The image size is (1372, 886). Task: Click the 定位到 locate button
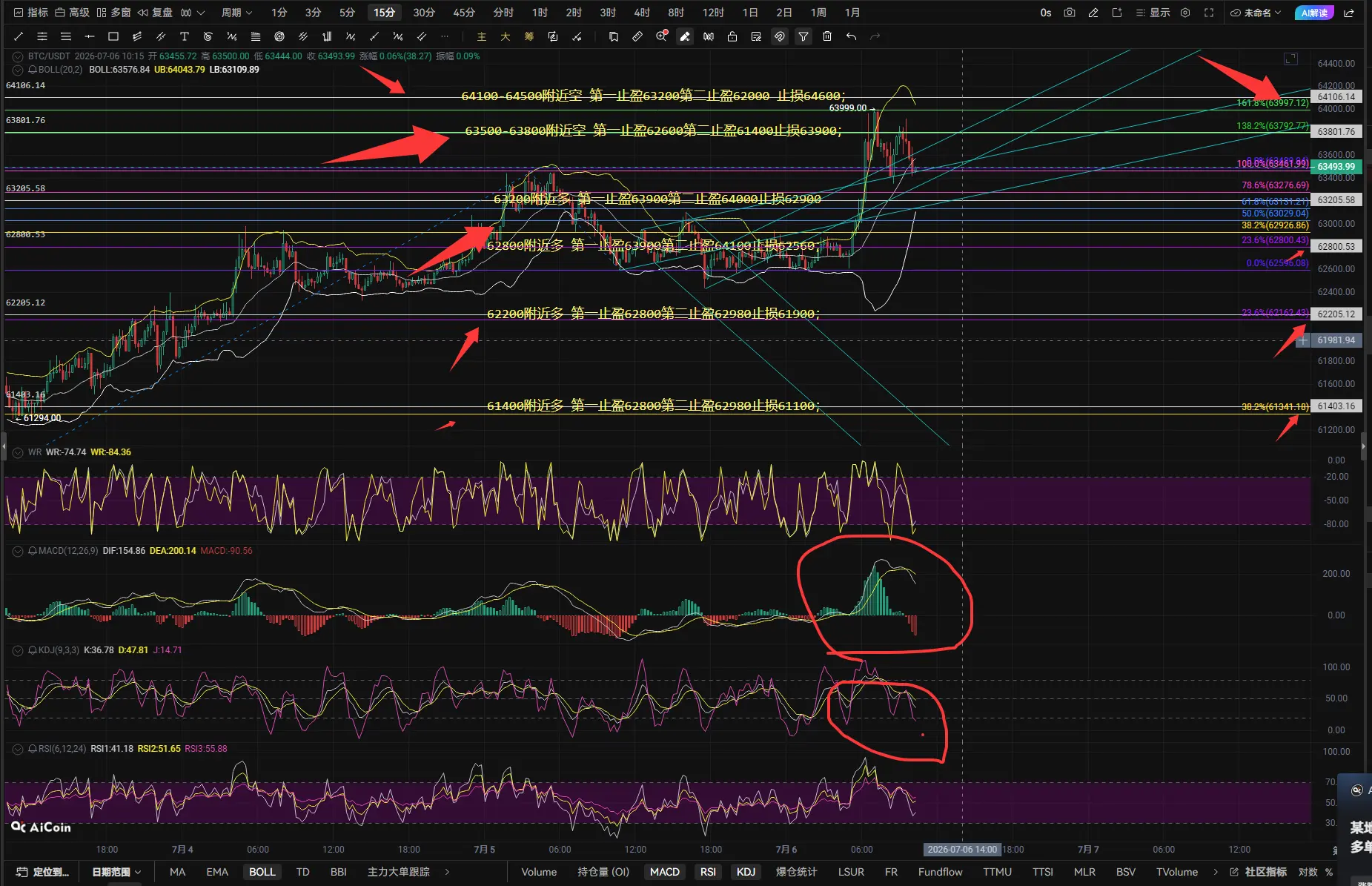(42, 872)
